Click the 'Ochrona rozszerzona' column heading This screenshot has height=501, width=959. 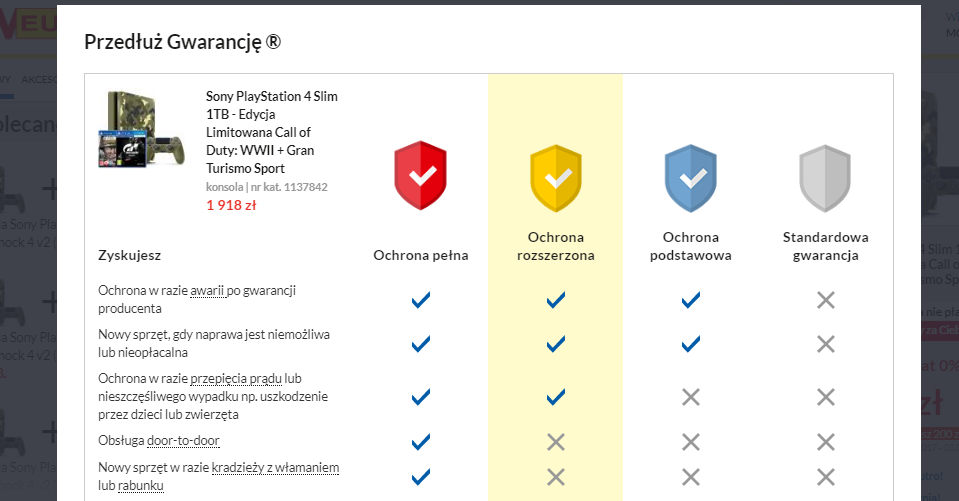(x=556, y=246)
